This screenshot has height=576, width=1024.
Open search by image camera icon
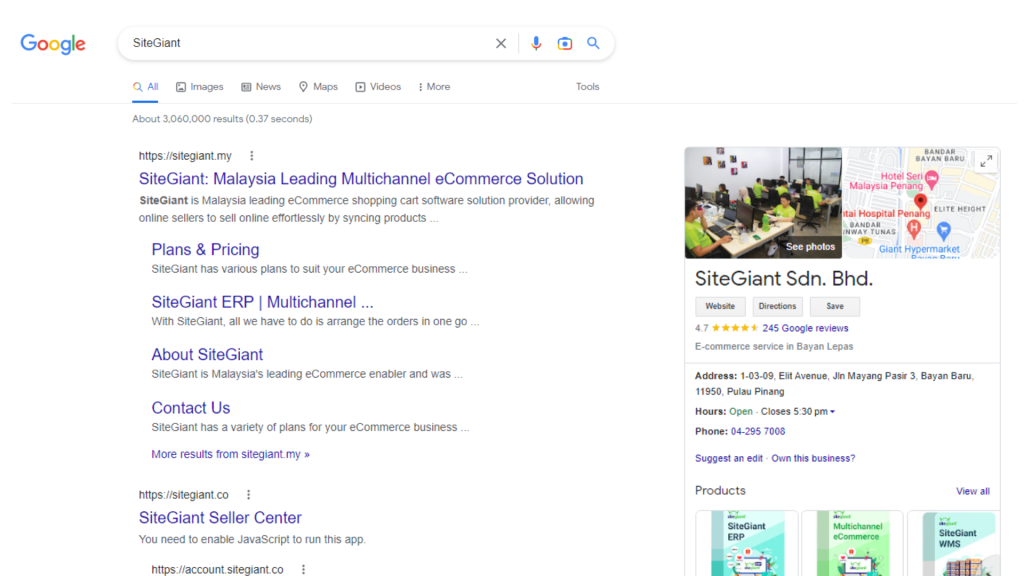click(564, 43)
